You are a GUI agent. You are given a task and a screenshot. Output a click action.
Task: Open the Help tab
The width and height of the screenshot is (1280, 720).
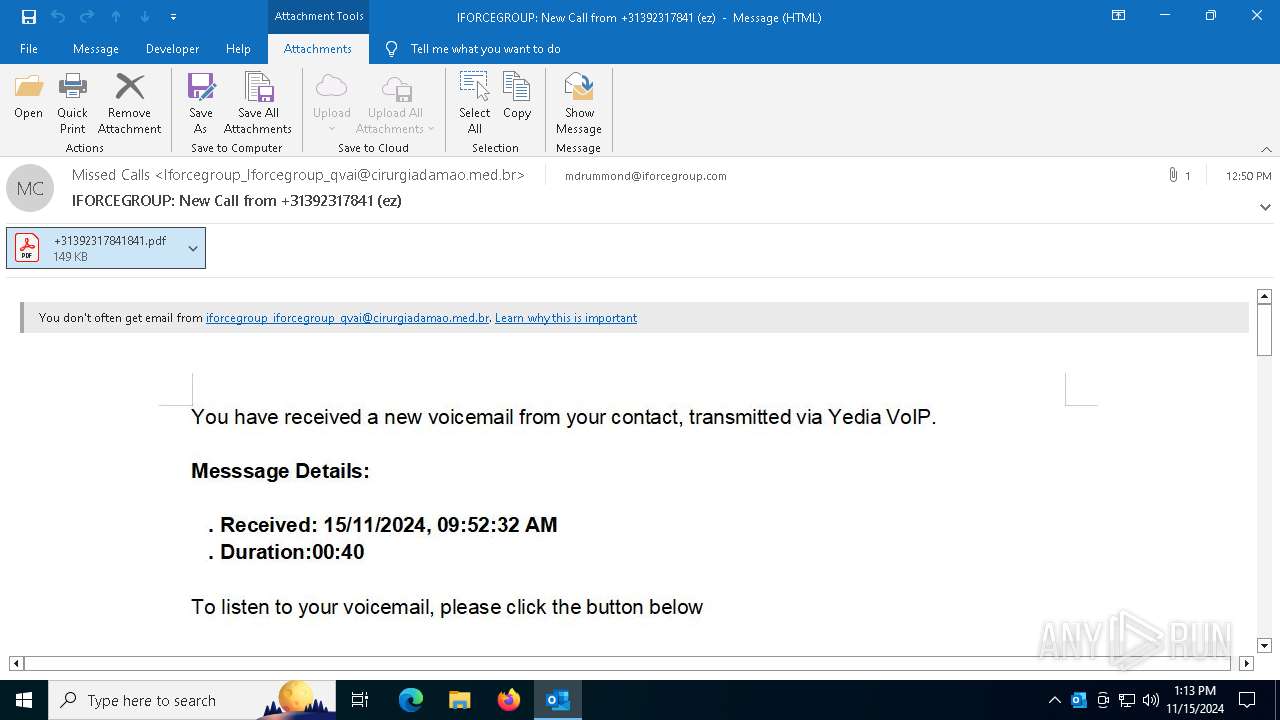coord(238,49)
